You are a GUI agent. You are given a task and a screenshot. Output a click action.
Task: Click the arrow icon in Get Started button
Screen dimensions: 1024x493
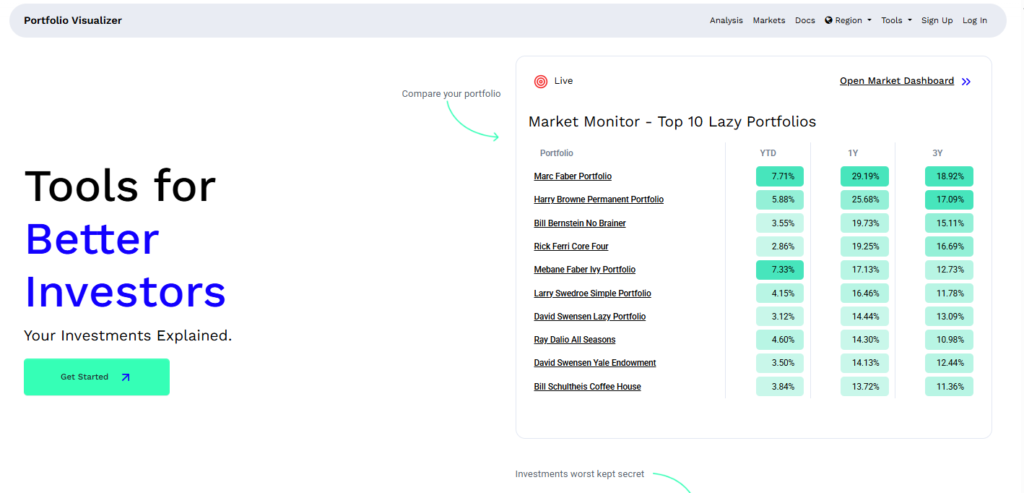pos(125,377)
